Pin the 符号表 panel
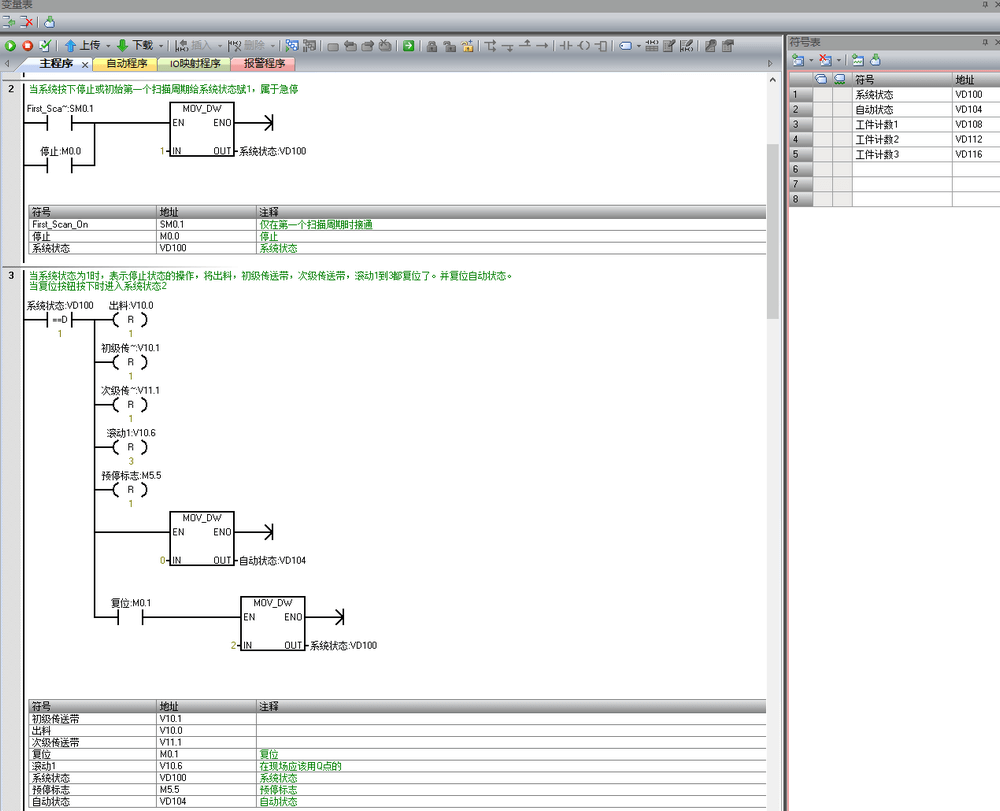This screenshot has width=1000, height=811. [985, 42]
